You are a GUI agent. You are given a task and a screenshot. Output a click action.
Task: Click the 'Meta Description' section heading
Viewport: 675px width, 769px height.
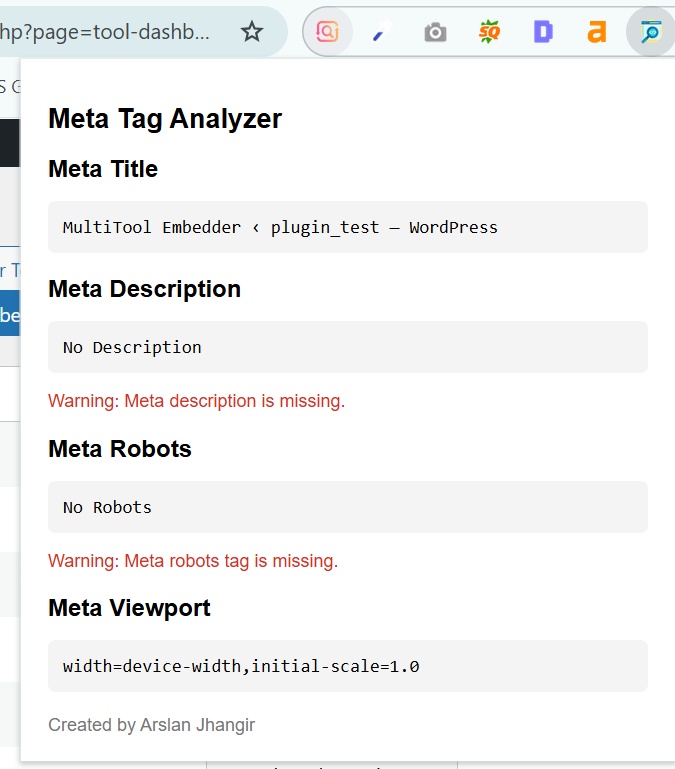coord(144,289)
